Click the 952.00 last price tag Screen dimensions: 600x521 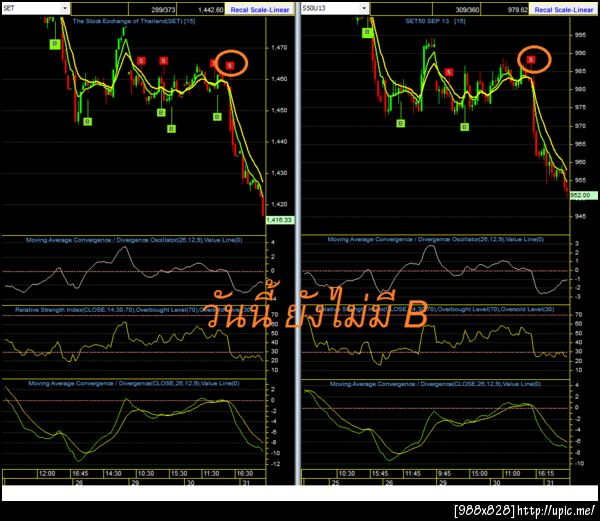tap(582, 195)
